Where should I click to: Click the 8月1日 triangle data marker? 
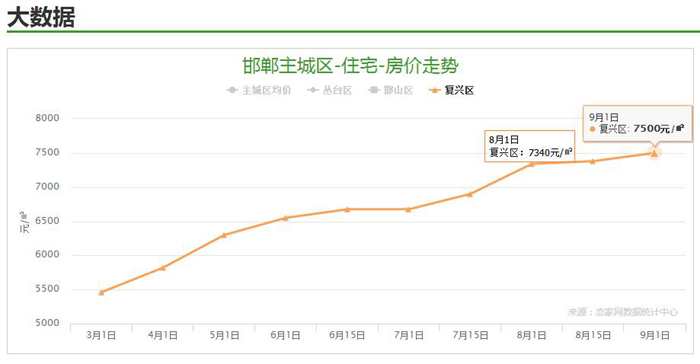tap(532, 164)
